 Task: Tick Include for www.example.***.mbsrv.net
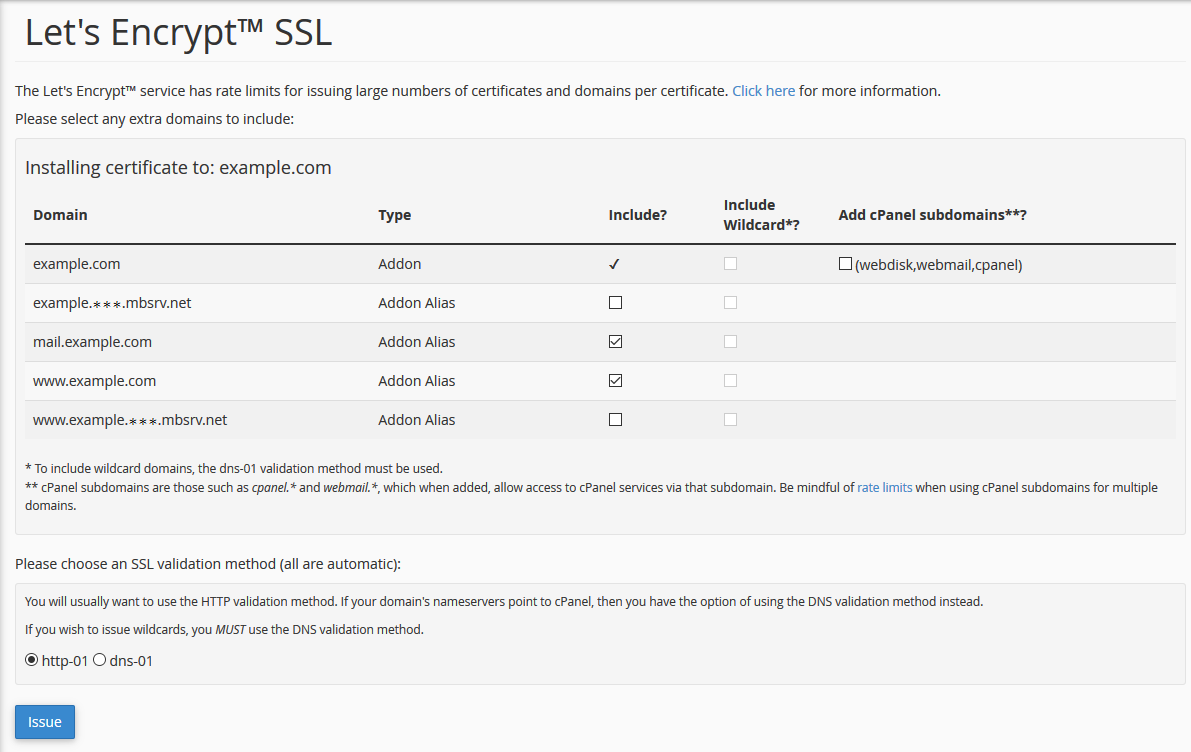click(x=615, y=420)
